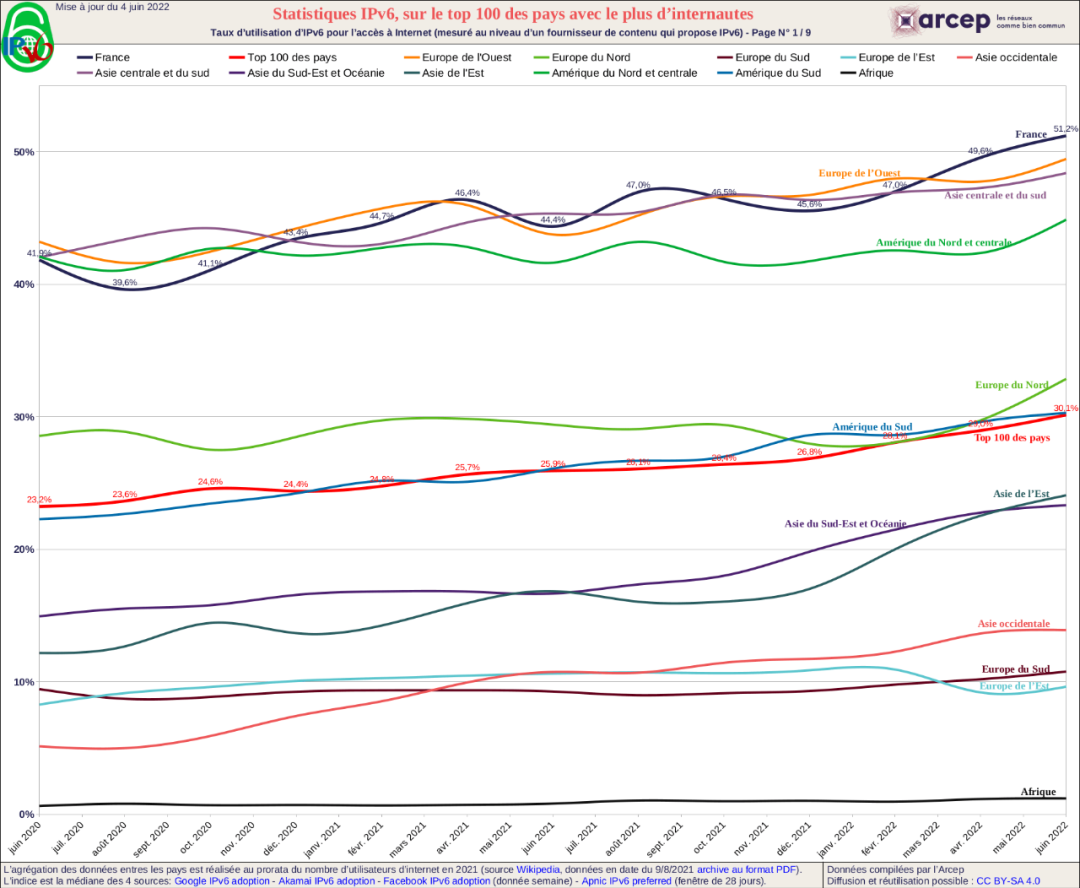Click the 30,1% Top 100 data label
The image size is (1080, 888).
pos(1065,408)
